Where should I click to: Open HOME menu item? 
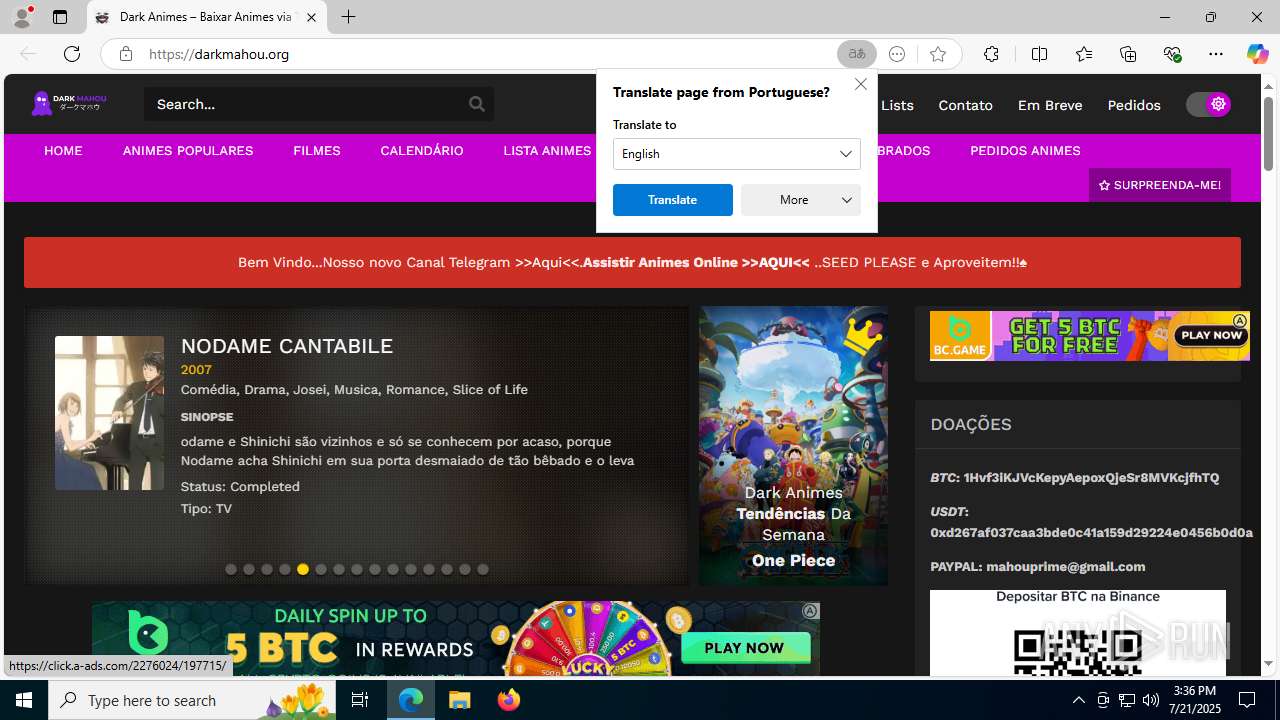click(63, 151)
